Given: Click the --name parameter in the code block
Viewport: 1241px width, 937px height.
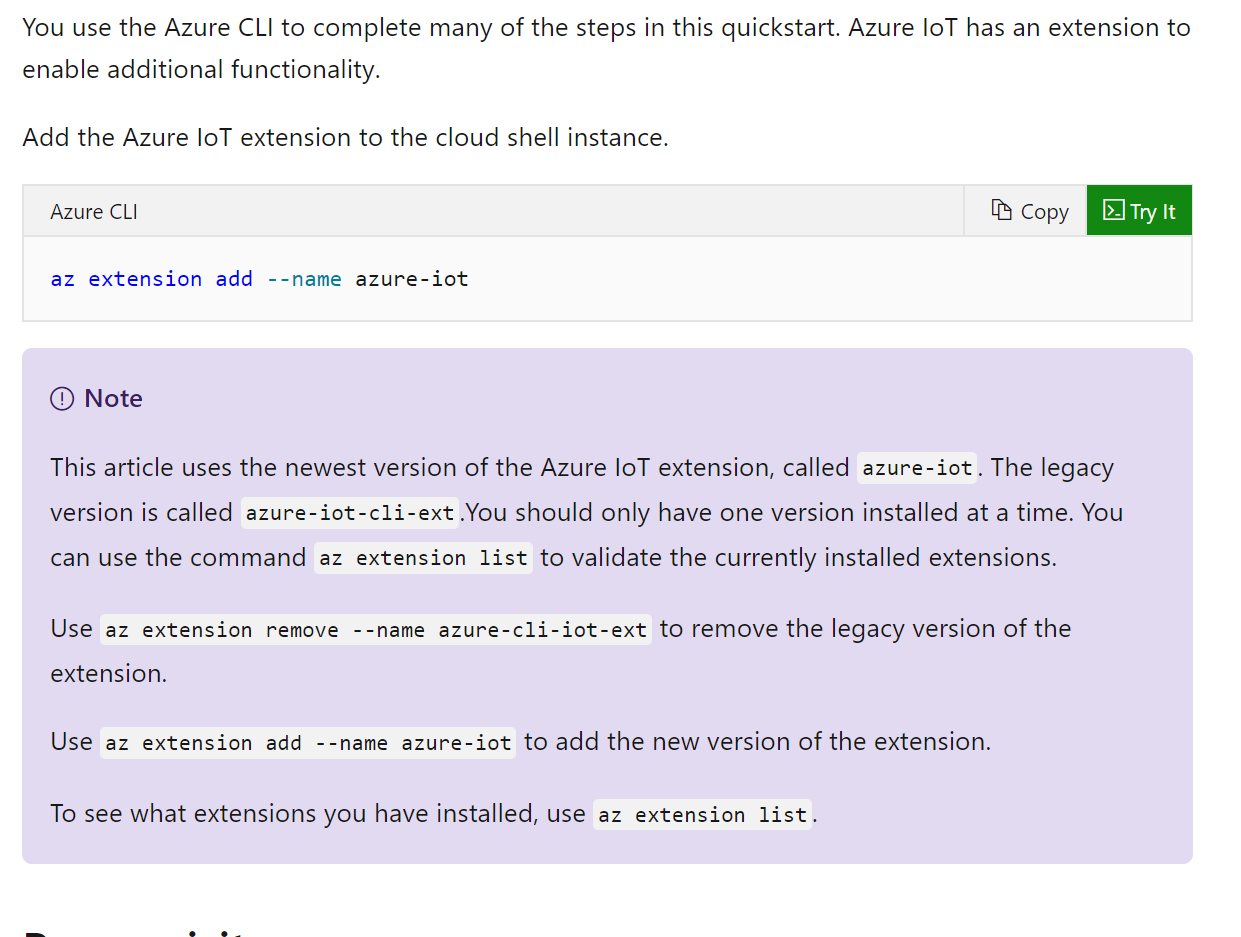Looking at the screenshot, I should pyautogui.click(x=304, y=278).
